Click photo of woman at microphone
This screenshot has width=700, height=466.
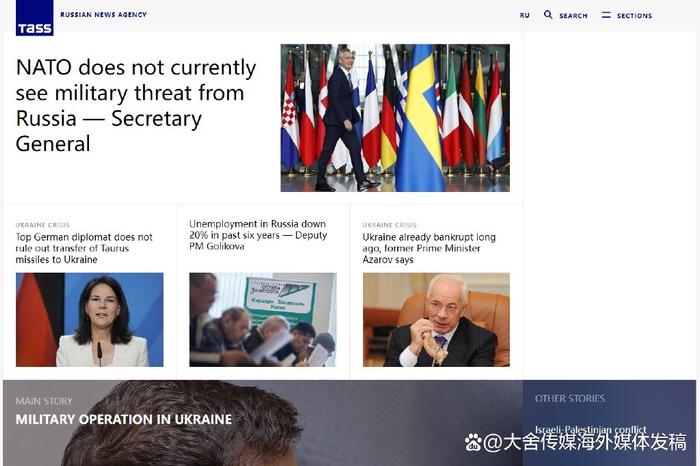(x=89, y=320)
